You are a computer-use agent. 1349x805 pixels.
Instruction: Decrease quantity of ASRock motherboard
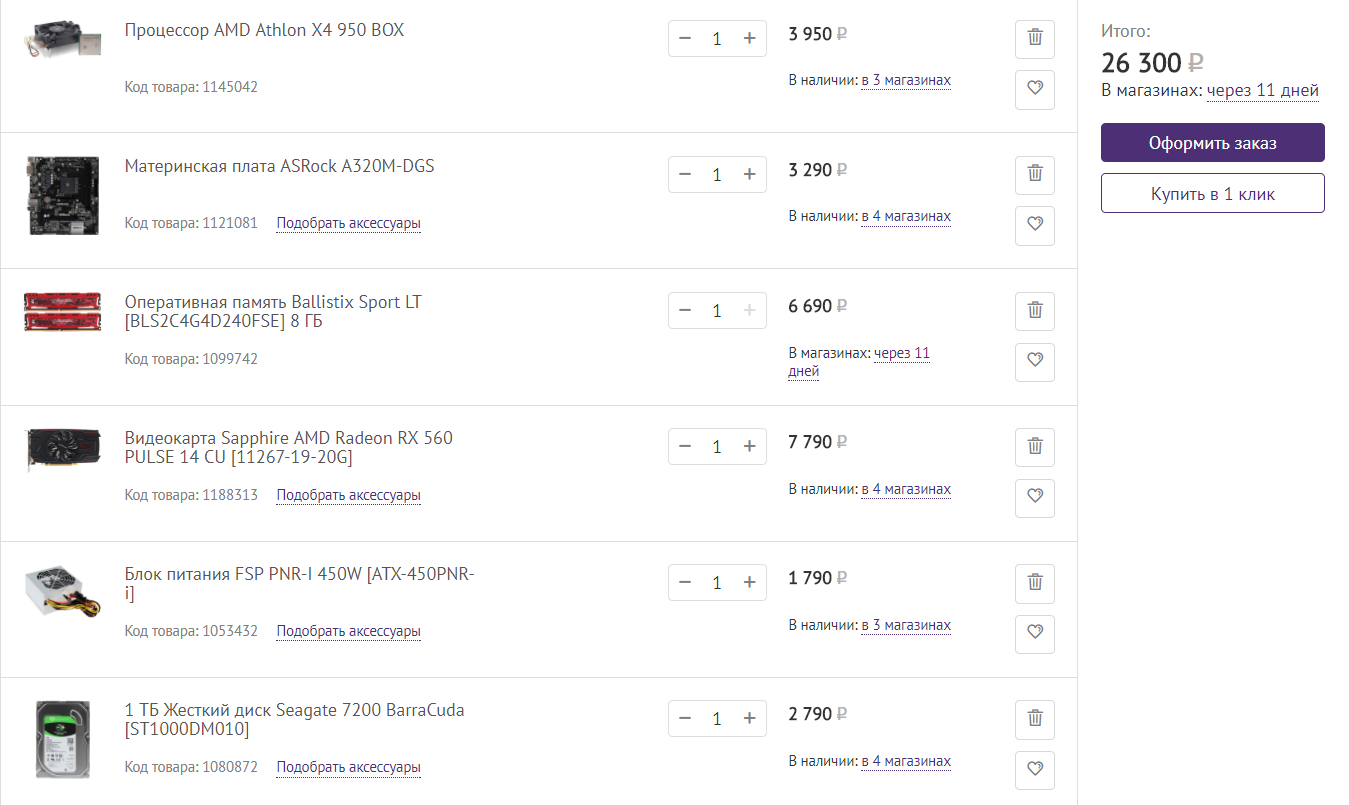click(685, 174)
